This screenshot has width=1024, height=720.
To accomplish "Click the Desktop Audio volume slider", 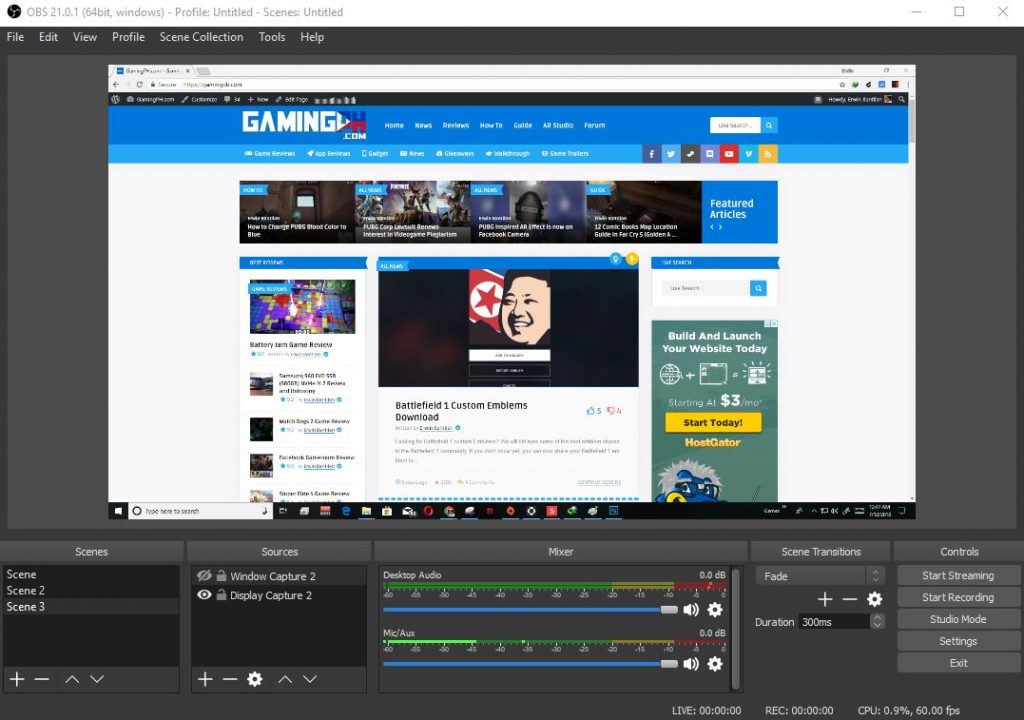I will click(530, 610).
